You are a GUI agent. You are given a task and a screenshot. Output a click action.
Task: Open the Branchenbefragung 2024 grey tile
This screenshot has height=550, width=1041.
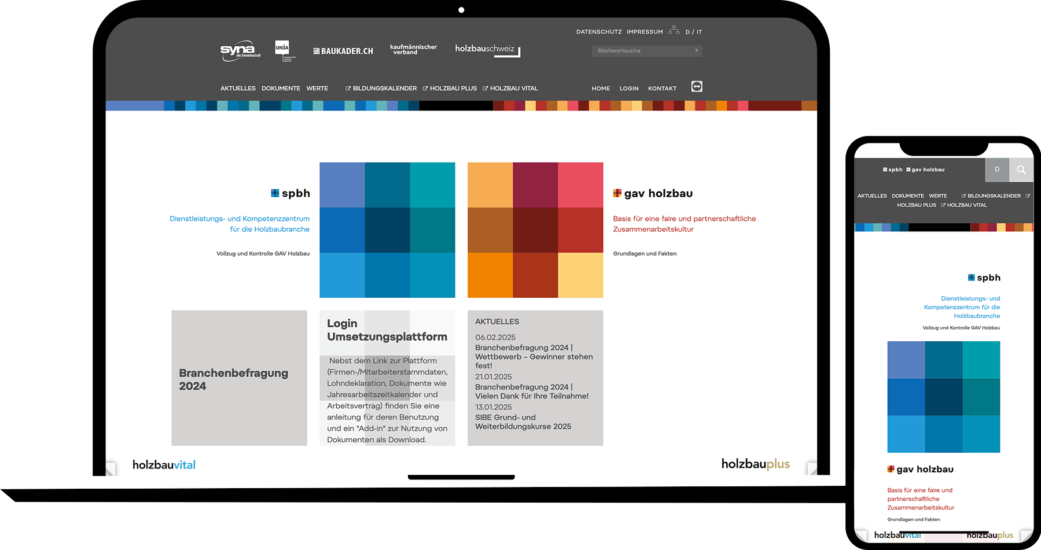tap(239, 378)
